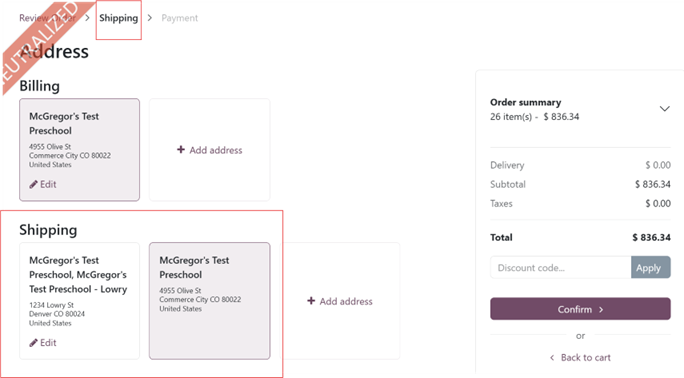The width and height of the screenshot is (684, 378).
Task: Focus the Discount code field
Action: point(561,267)
